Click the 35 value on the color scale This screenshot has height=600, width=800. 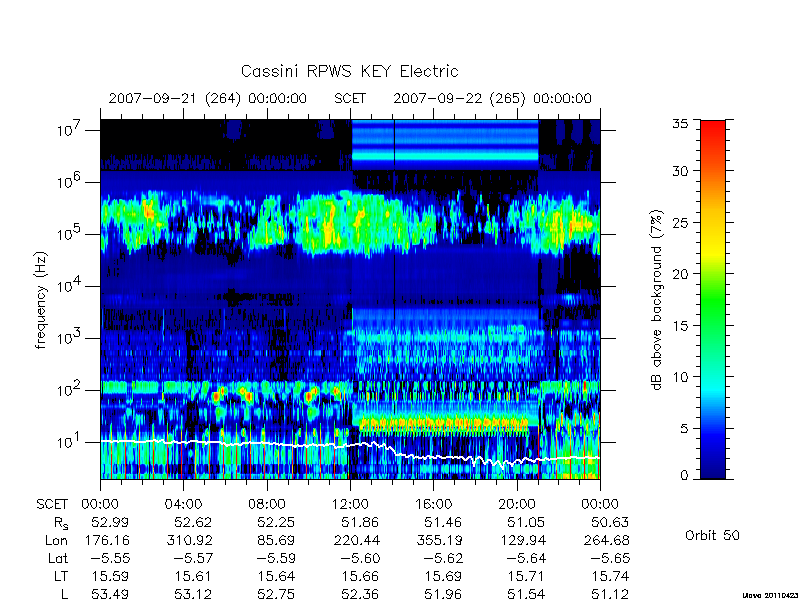pos(680,124)
